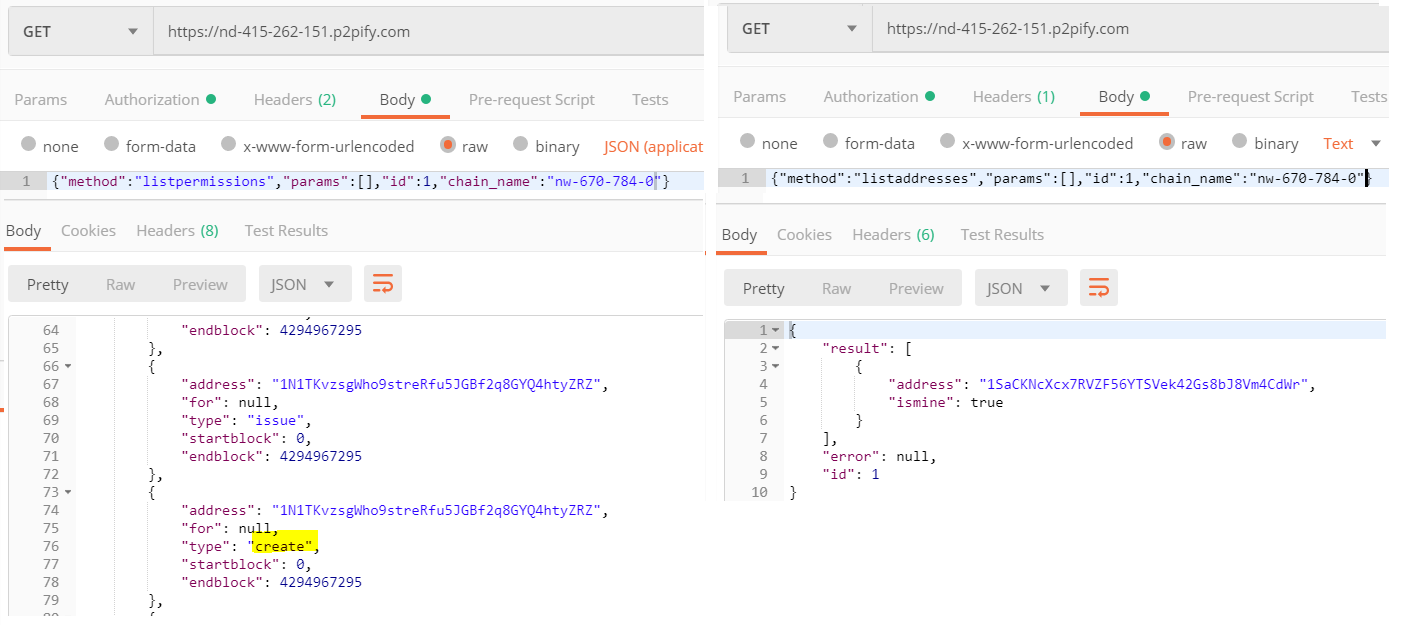Open JSON format dropdown in right response
Viewport: 1405px width, 636px height.
coord(1021,288)
